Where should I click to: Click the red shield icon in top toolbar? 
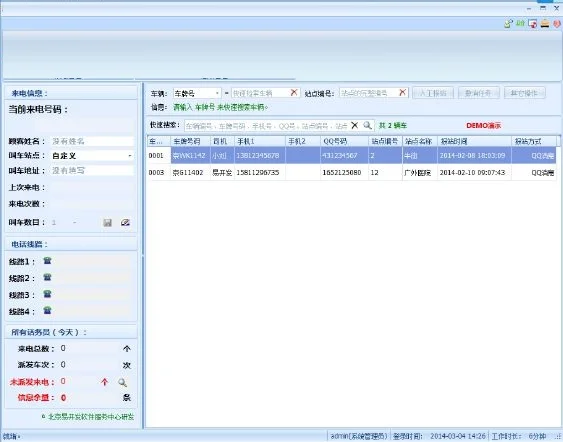pos(557,24)
